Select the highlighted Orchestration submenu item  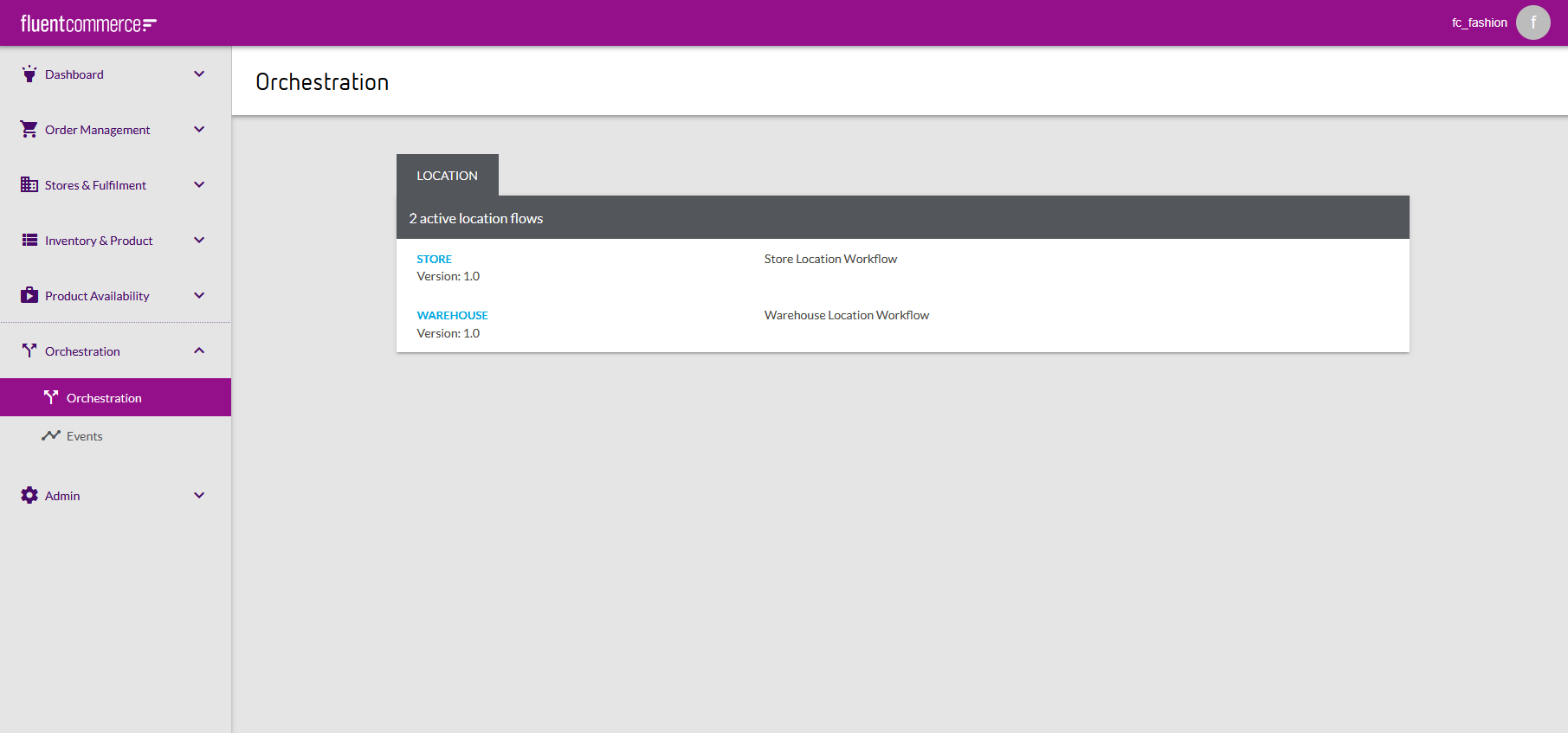[104, 398]
